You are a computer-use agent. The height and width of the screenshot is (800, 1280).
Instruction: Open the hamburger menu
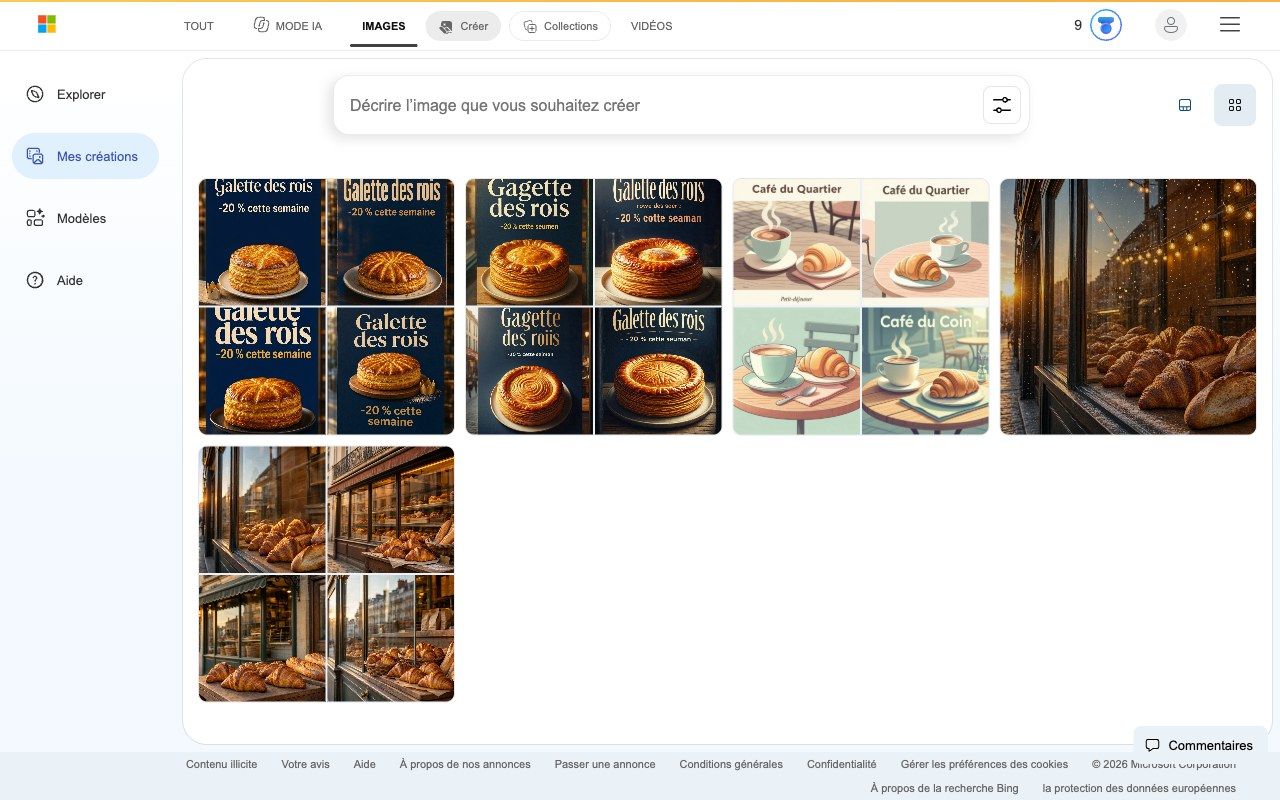[x=1230, y=25]
